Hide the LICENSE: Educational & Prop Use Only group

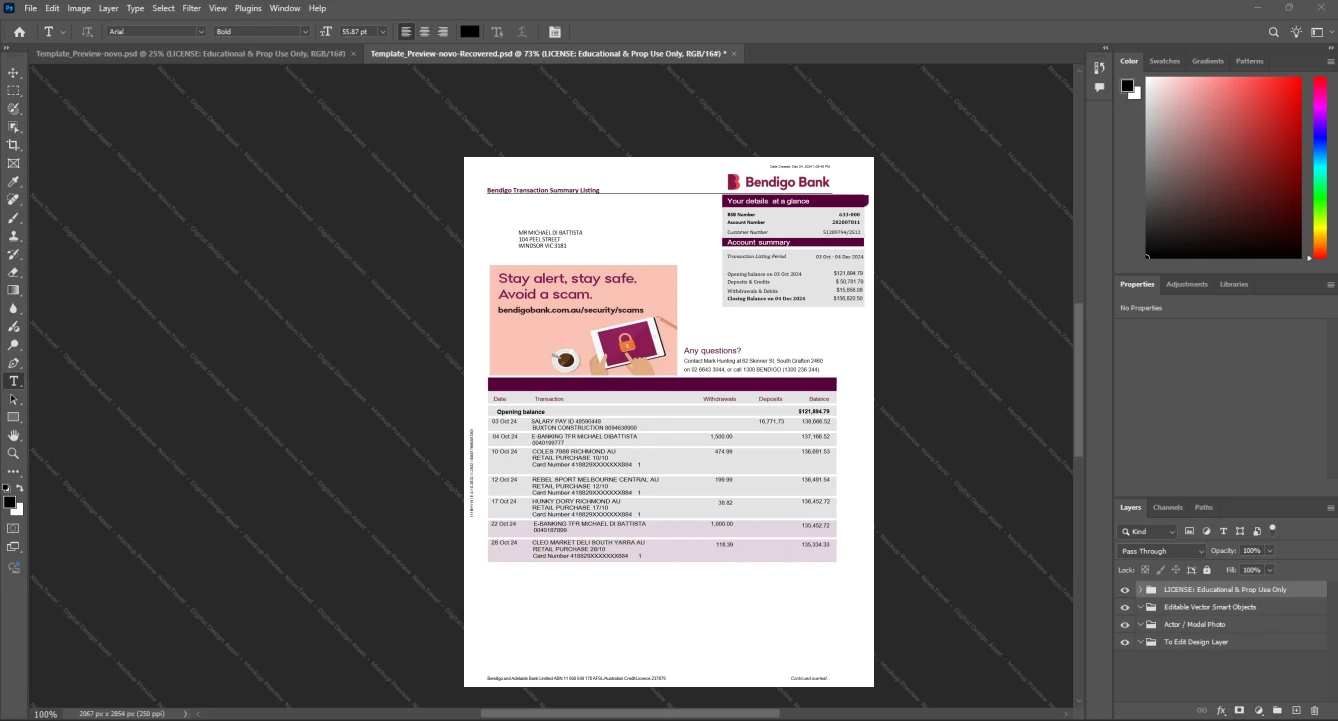pos(1125,590)
